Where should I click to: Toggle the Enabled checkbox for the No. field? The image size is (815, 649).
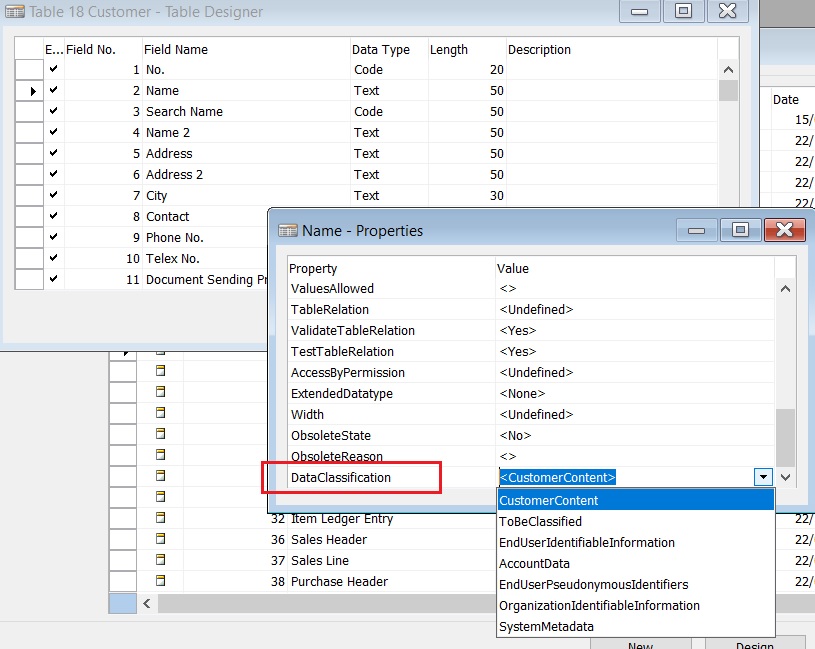click(x=55, y=69)
